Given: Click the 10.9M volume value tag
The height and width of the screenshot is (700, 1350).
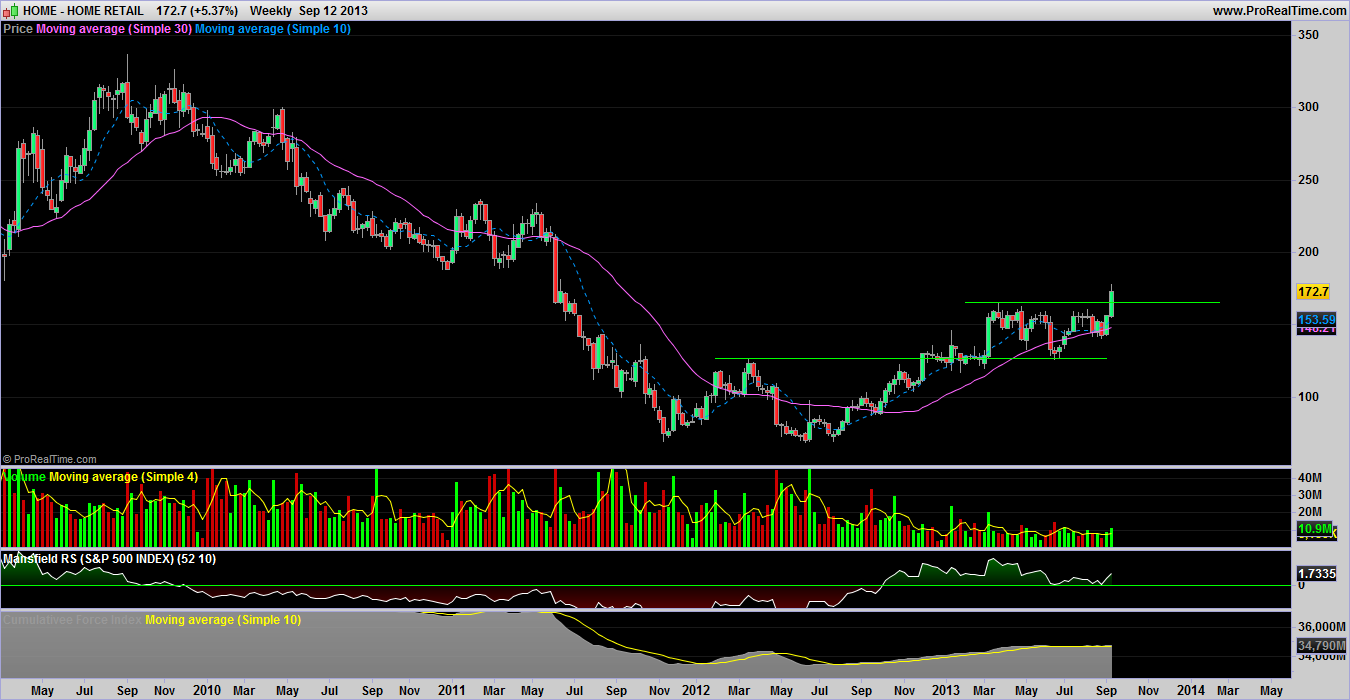Looking at the screenshot, I should tap(1315, 528).
